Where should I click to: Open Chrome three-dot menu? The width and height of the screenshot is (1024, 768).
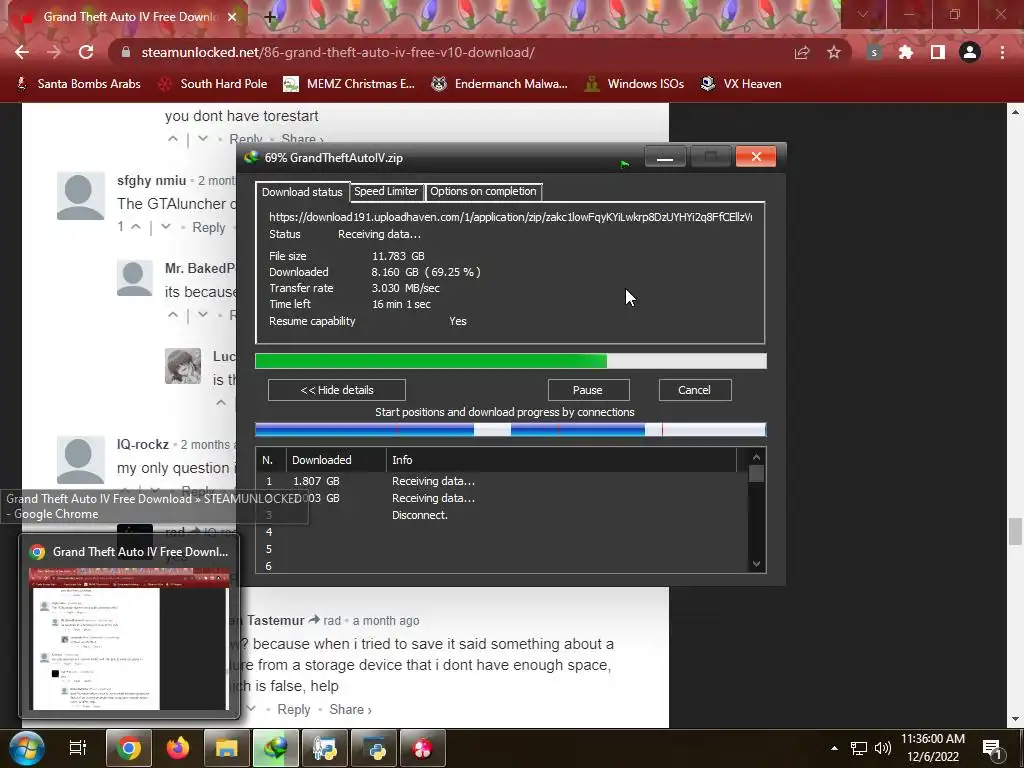[x=1002, y=52]
